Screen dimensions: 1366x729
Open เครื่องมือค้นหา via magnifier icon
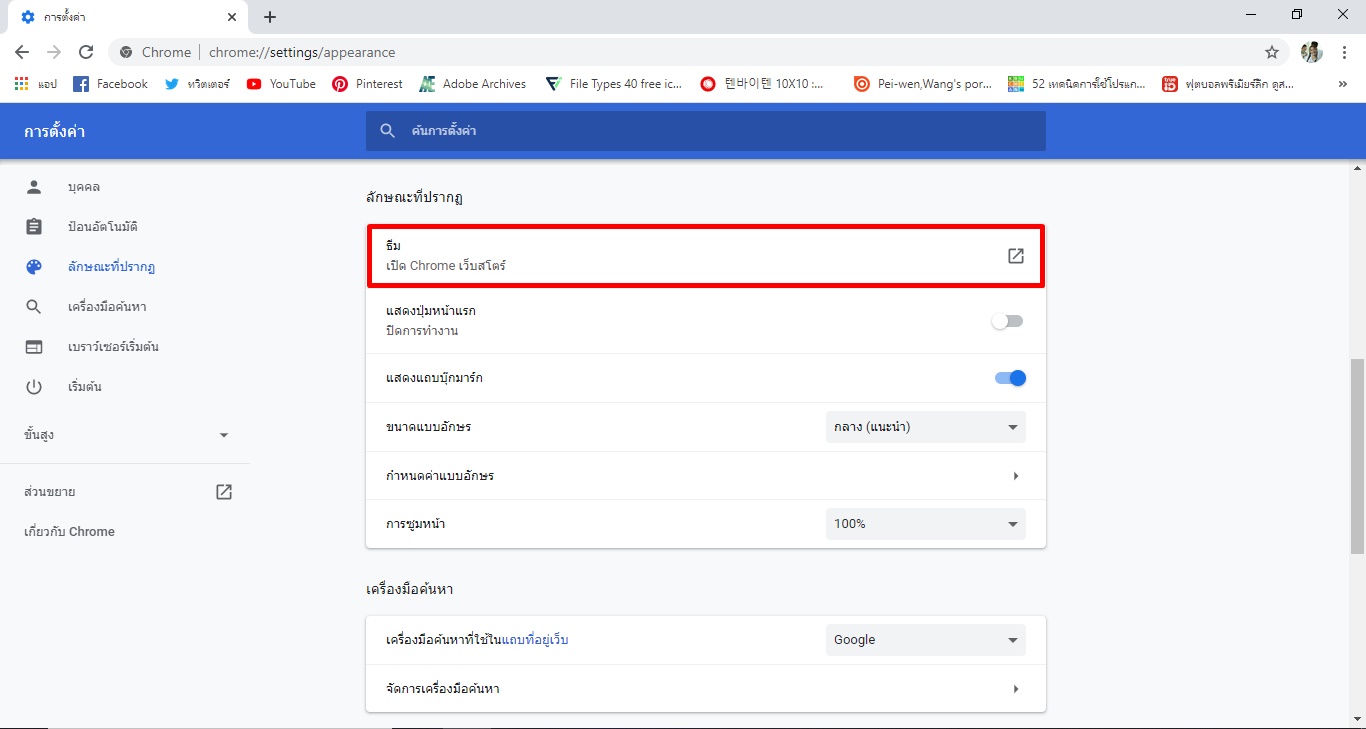click(34, 306)
